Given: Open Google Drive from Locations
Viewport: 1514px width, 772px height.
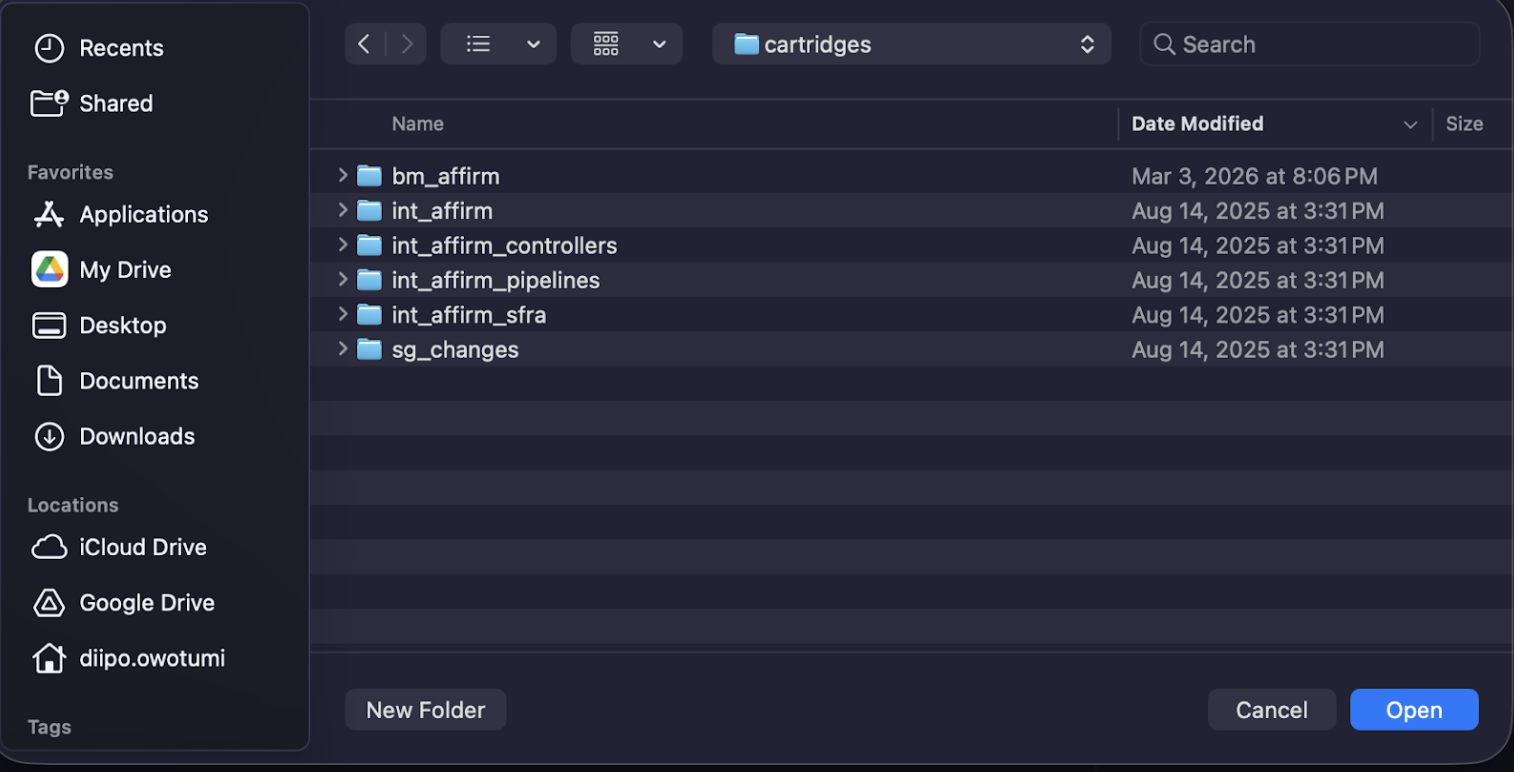Looking at the screenshot, I should click(147, 602).
